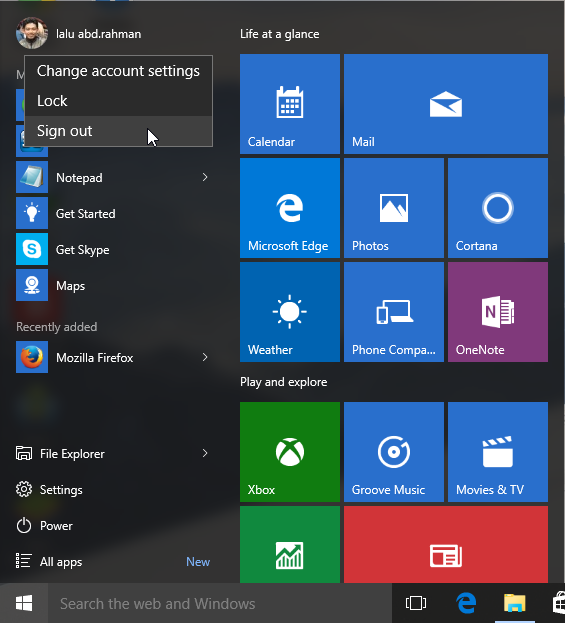The height and width of the screenshot is (623, 565).
Task: Click the Get Skype icon
Action: pos(32,249)
